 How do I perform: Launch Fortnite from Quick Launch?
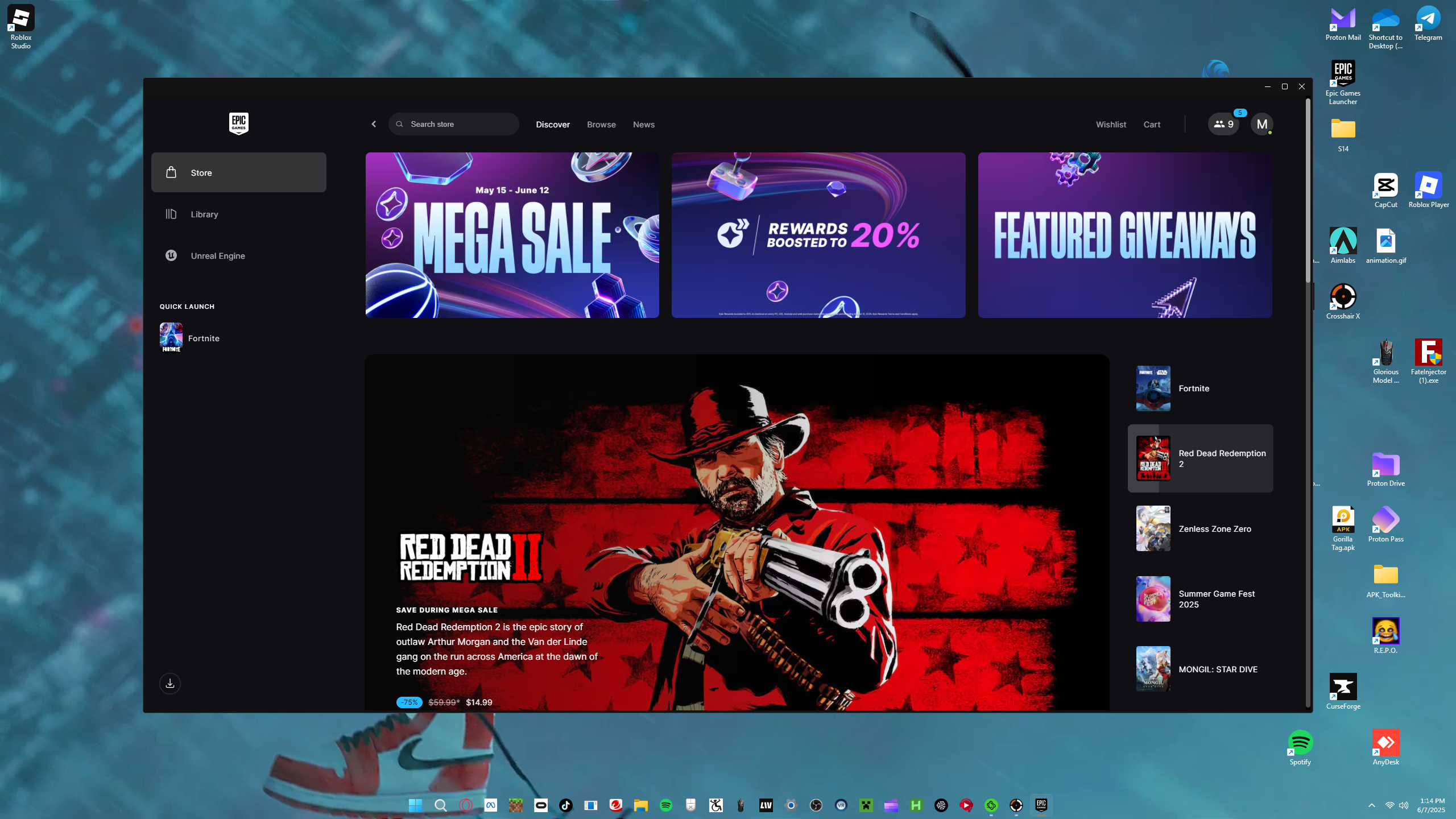[x=203, y=338]
